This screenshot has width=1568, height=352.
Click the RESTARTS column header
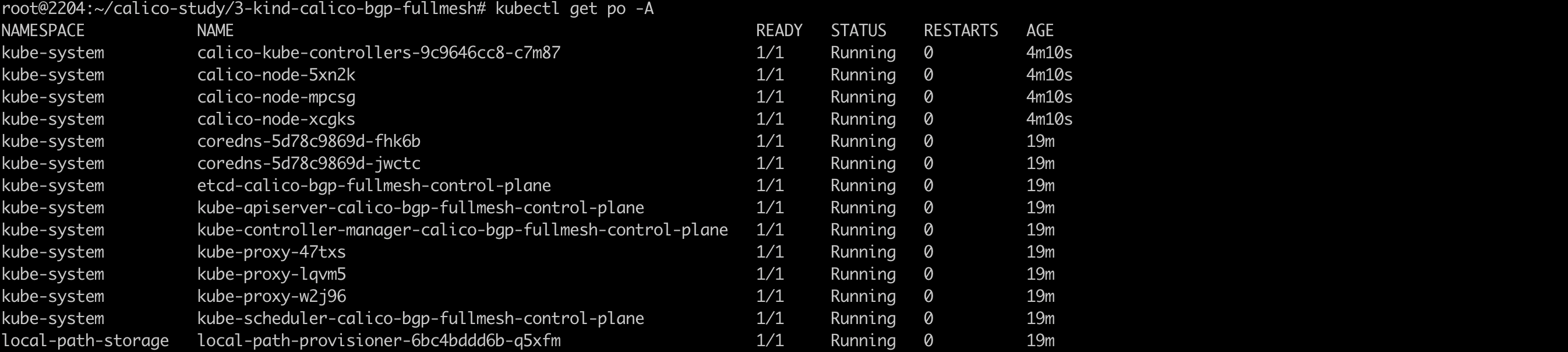click(960, 30)
